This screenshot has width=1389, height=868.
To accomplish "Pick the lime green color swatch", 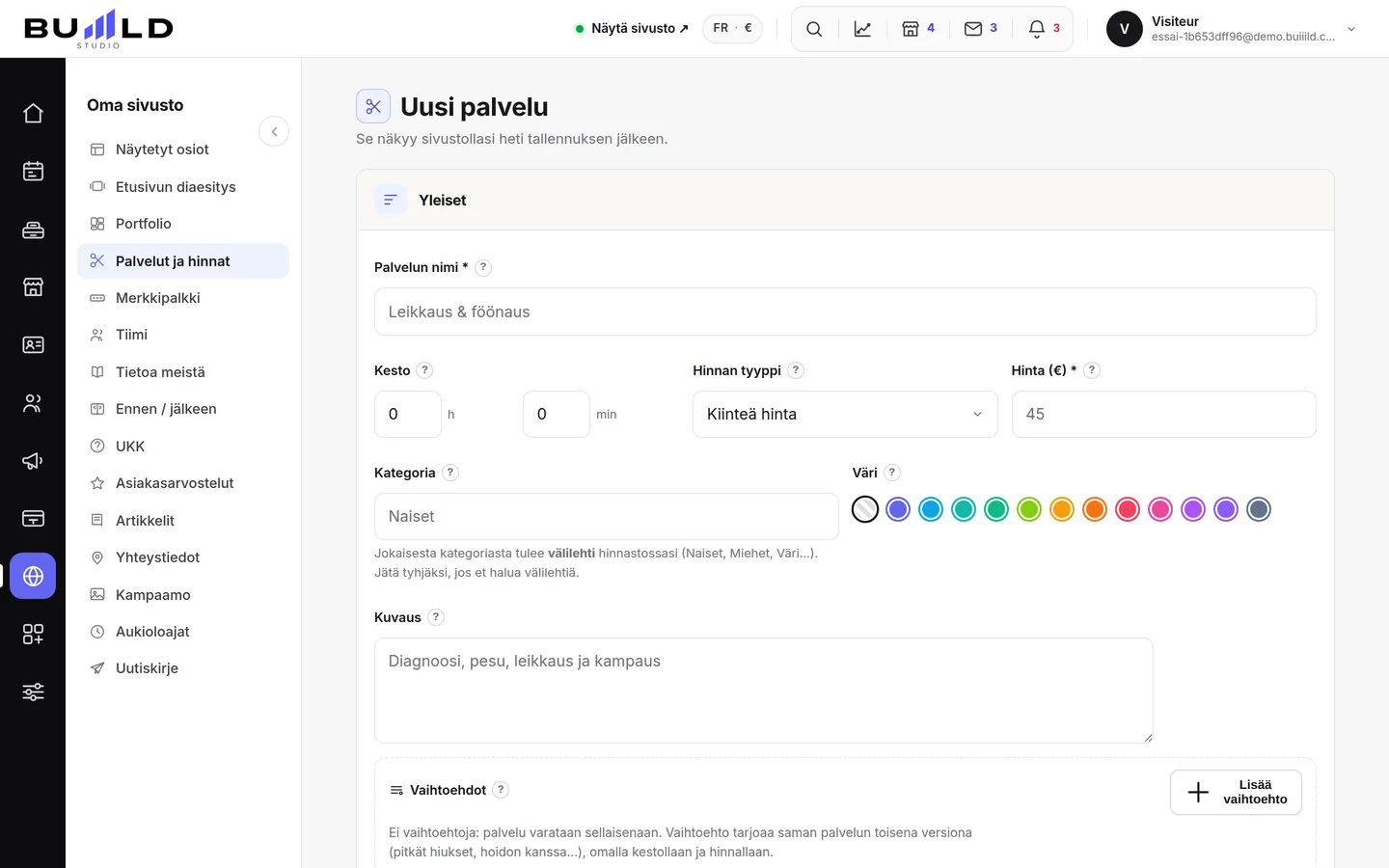I will (1029, 509).
